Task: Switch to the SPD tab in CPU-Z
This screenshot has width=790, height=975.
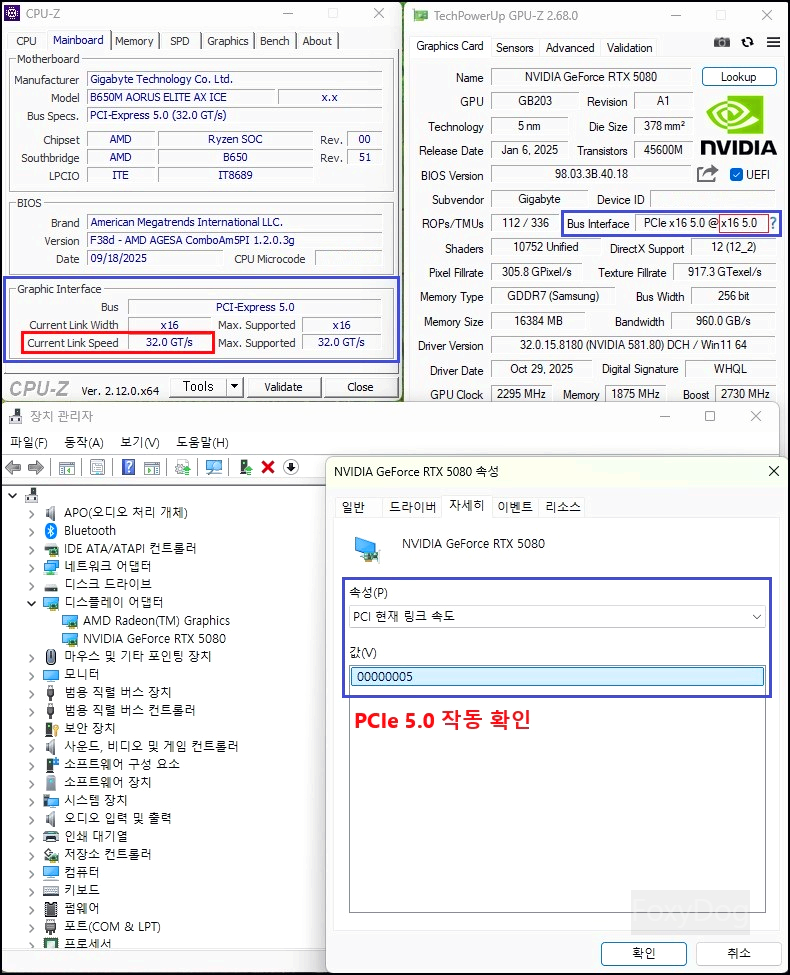Action: (x=180, y=41)
